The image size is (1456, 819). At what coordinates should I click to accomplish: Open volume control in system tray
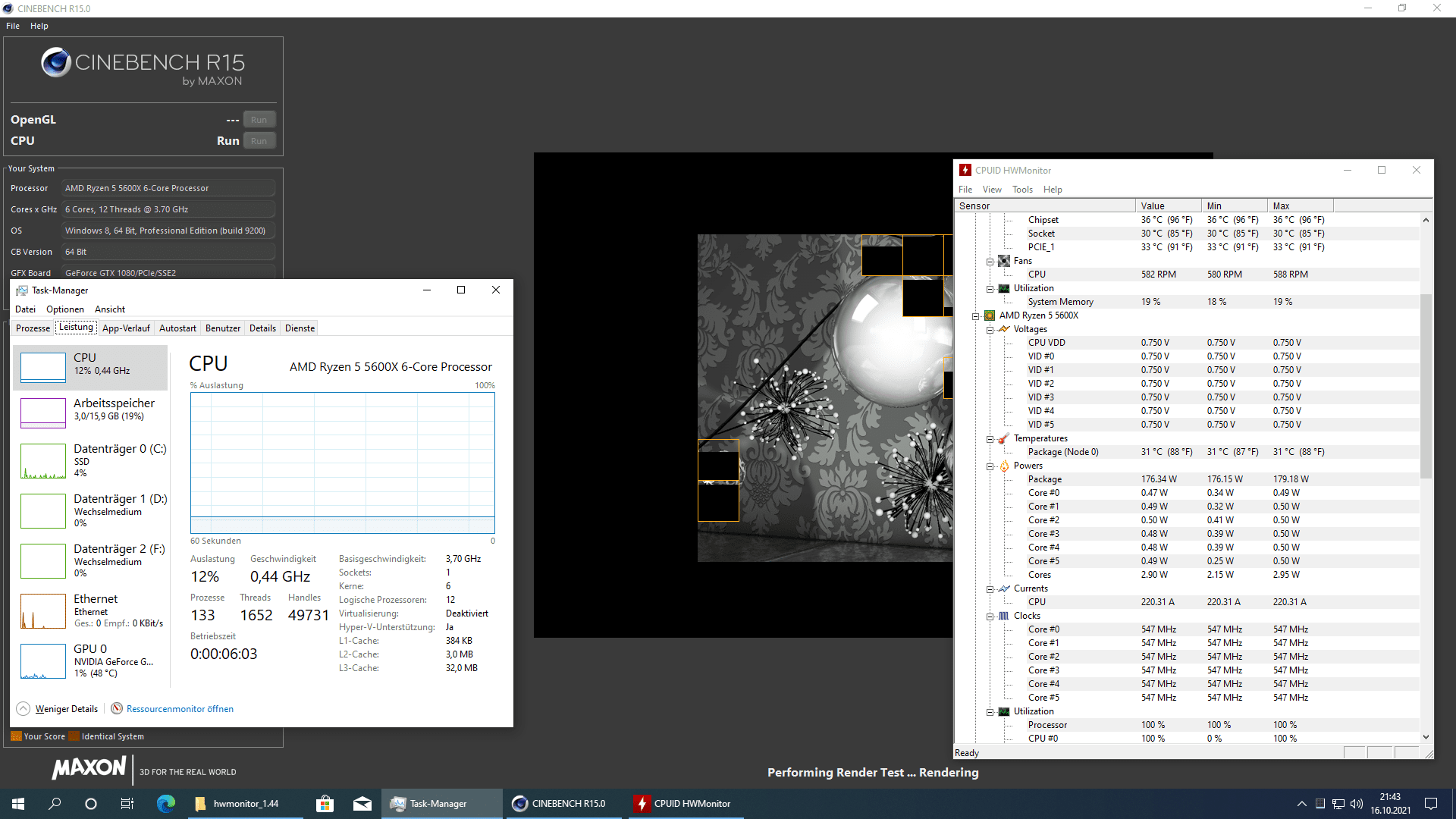coord(1357,804)
